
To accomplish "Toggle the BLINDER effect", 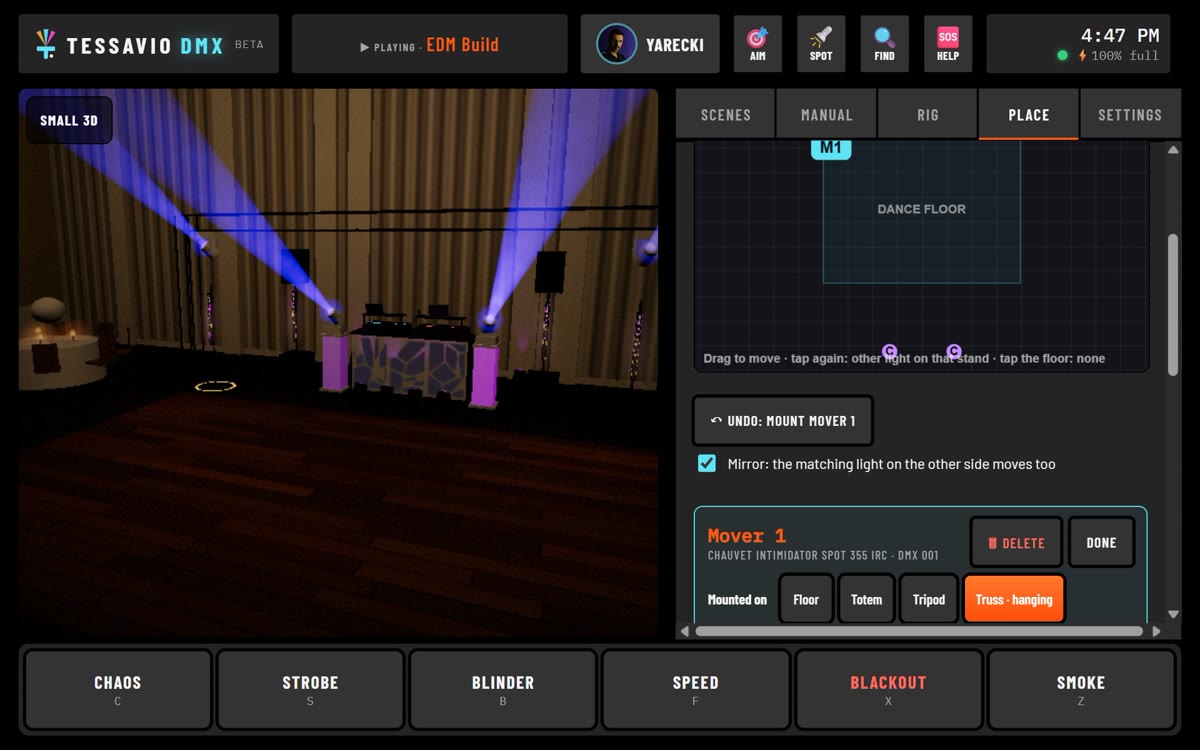I will coord(503,689).
